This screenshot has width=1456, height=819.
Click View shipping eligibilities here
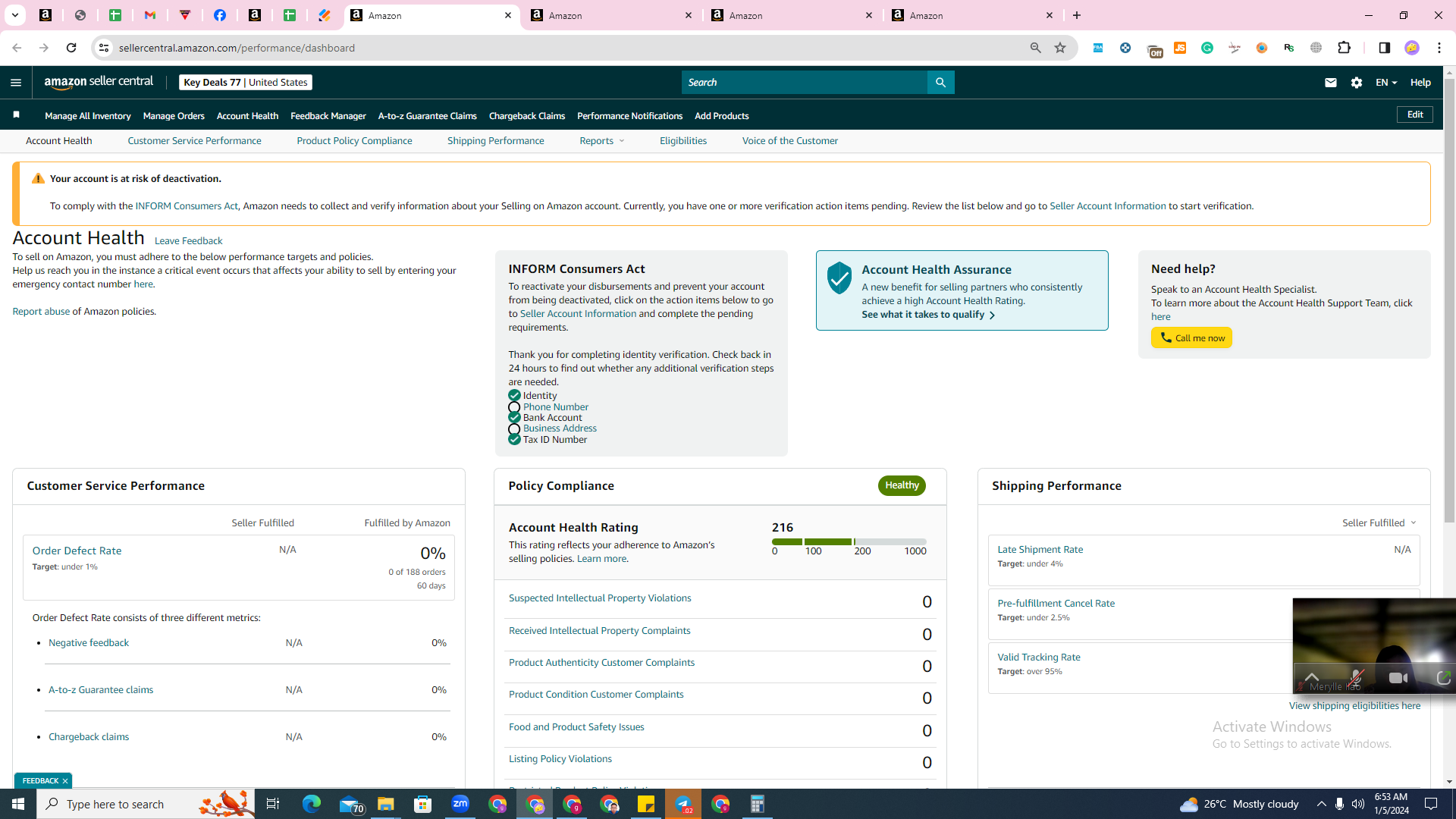[1354, 705]
